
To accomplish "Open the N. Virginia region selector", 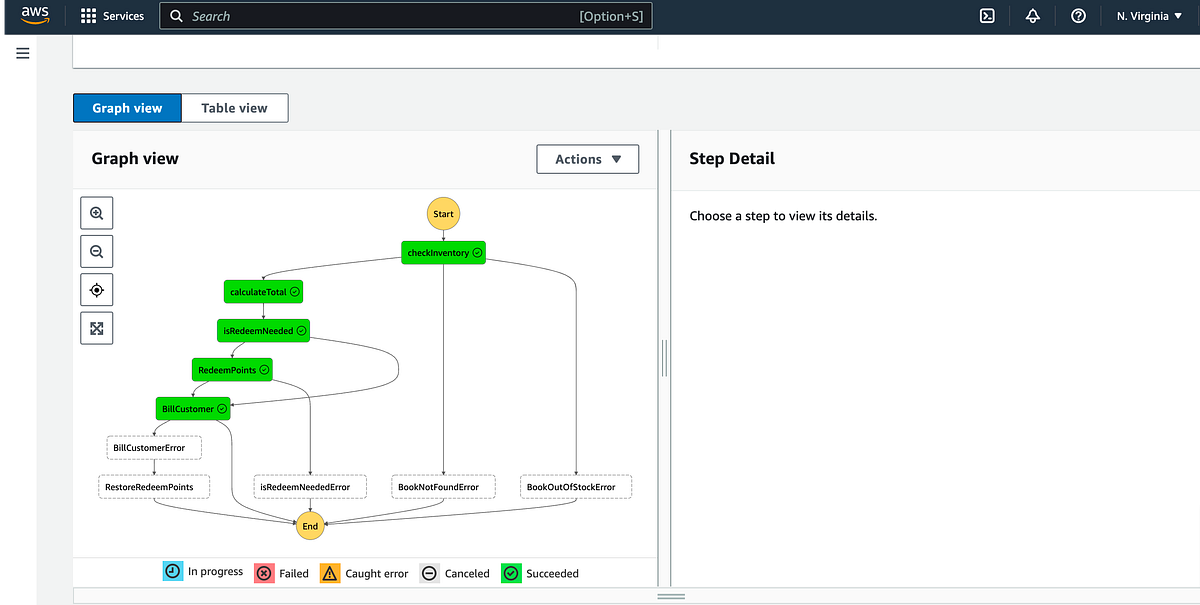I will [1147, 15].
